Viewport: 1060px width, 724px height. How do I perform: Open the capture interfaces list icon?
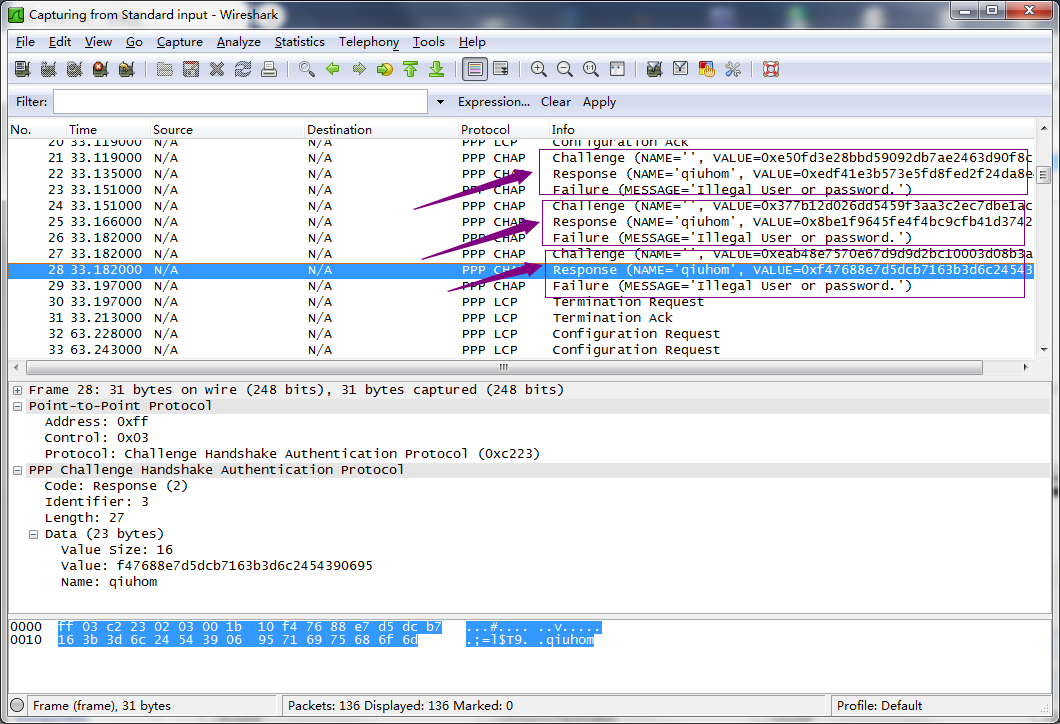point(22,69)
